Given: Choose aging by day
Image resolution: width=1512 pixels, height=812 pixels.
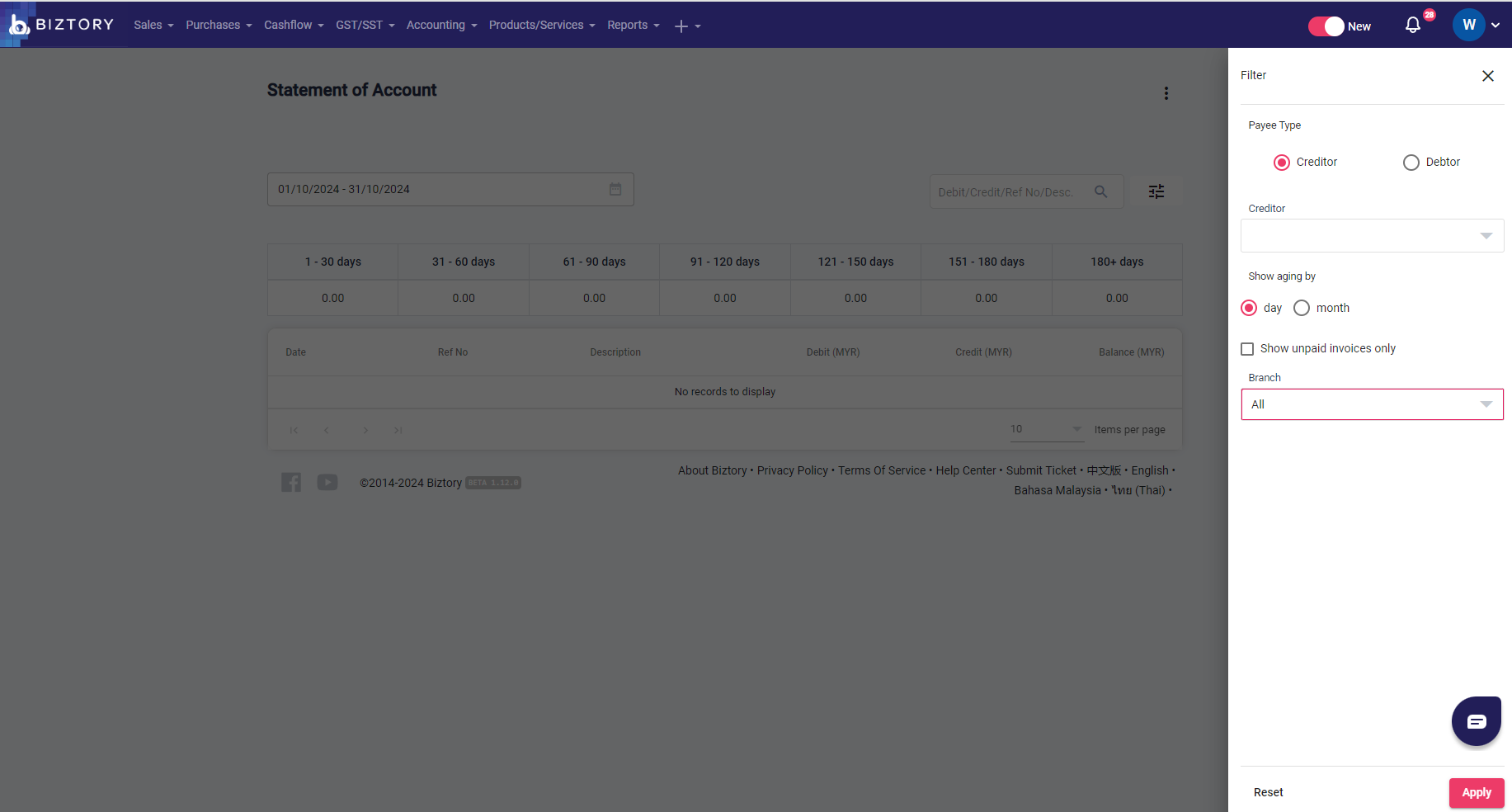Looking at the screenshot, I should point(1249,308).
